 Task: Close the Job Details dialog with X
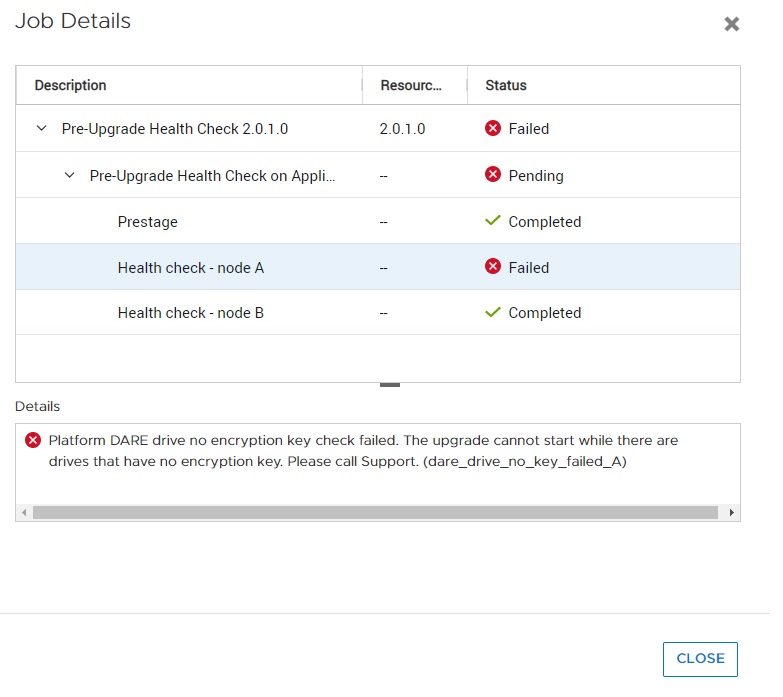coord(732,24)
